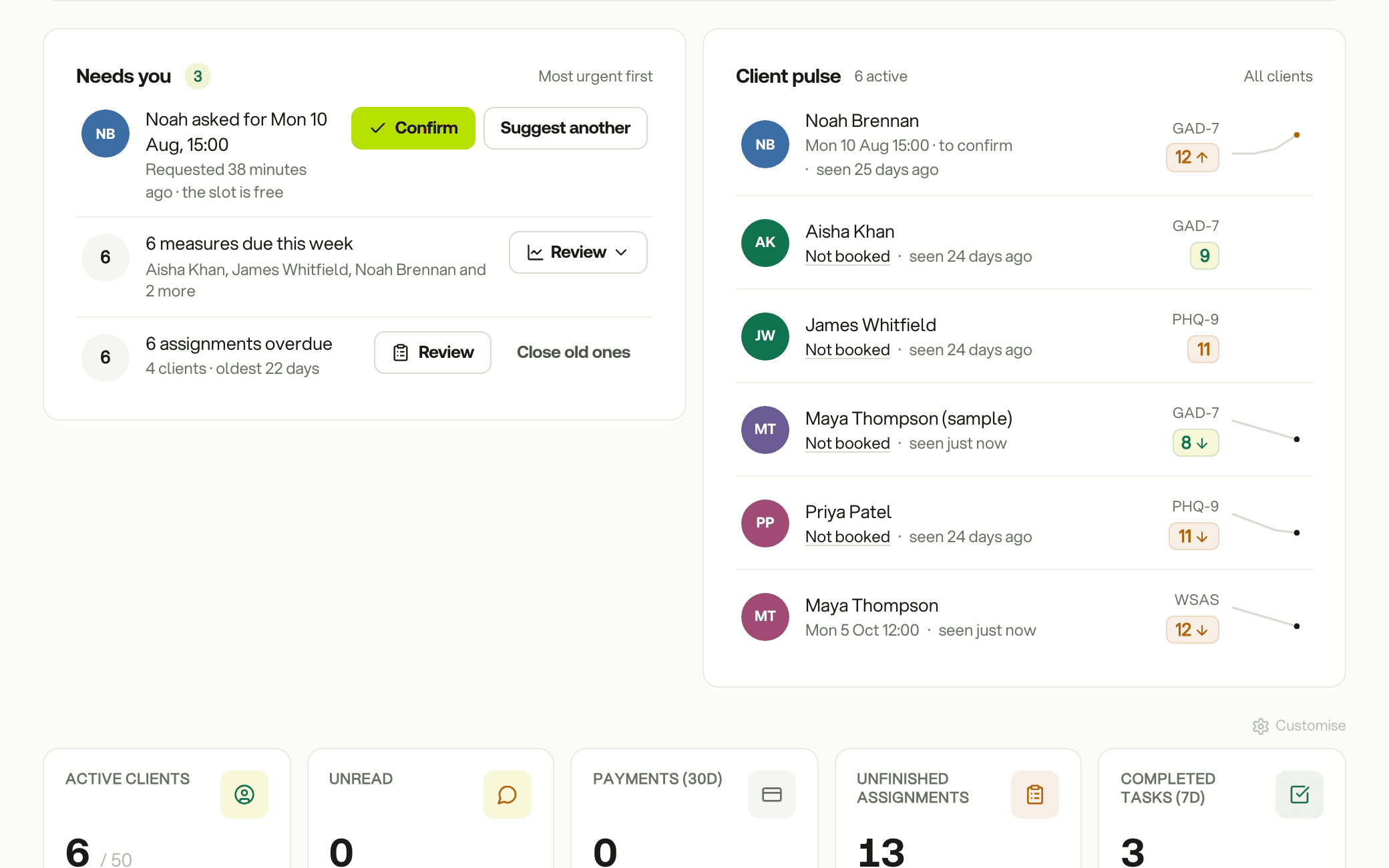The width and height of the screenshot is (1389, 868).
Task: Click the 6 assignments overdue text
Action: click(239, 344)
